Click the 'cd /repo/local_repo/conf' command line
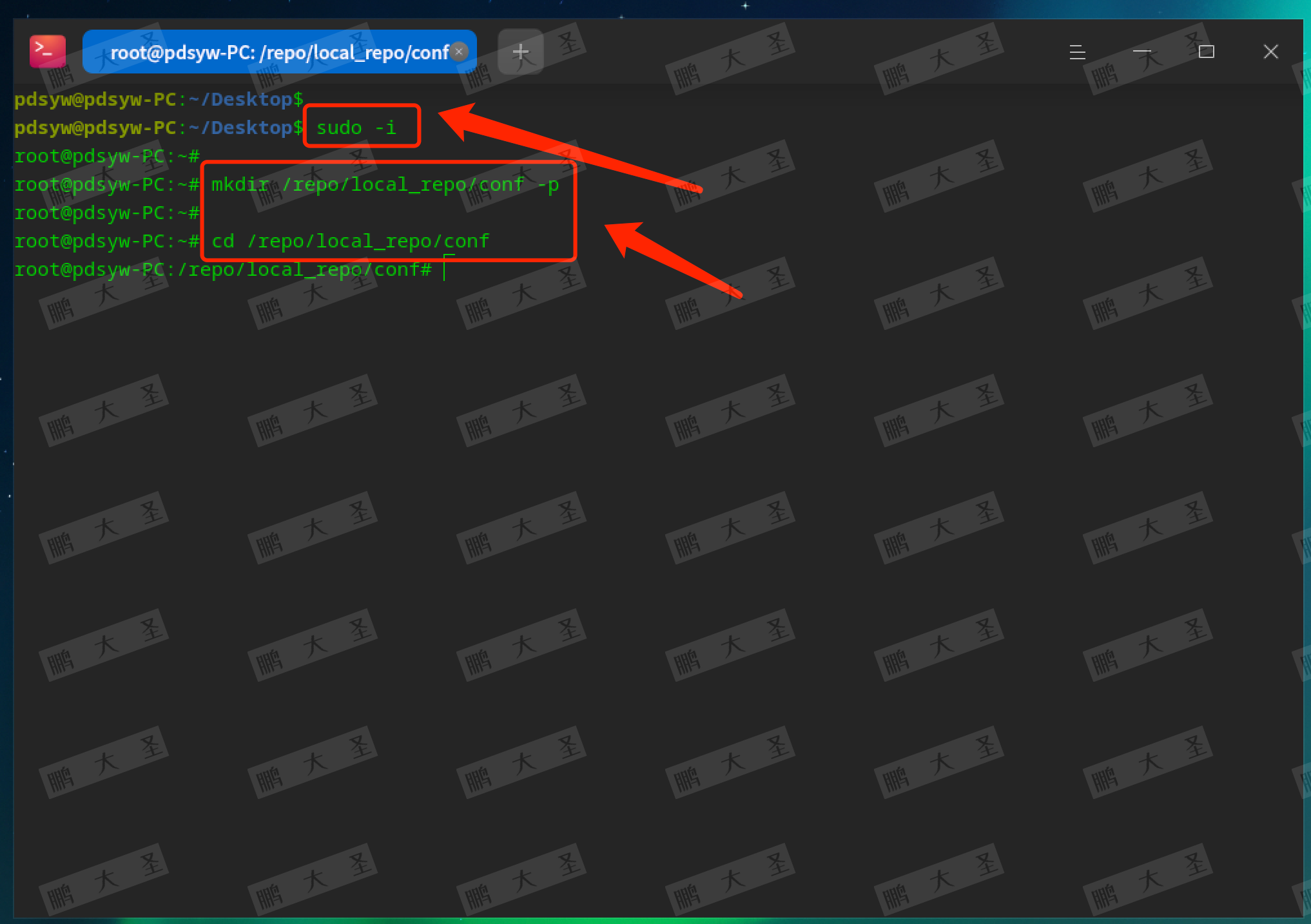 click(x=350, y=242)
